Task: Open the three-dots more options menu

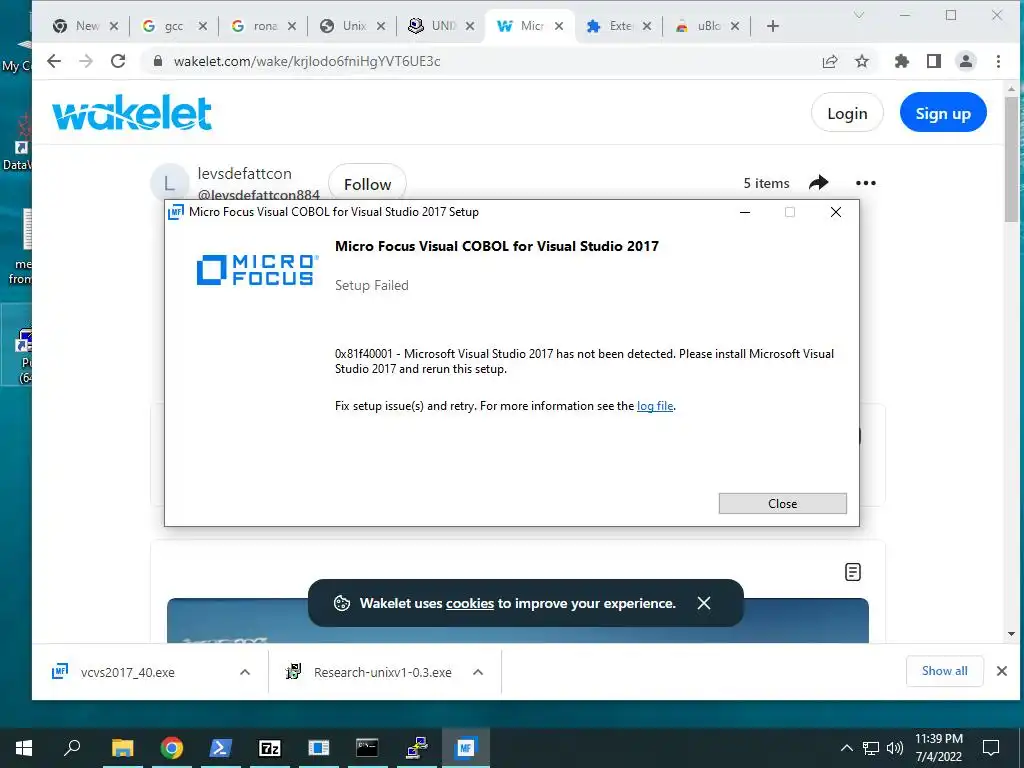Action: coord(865,183)
